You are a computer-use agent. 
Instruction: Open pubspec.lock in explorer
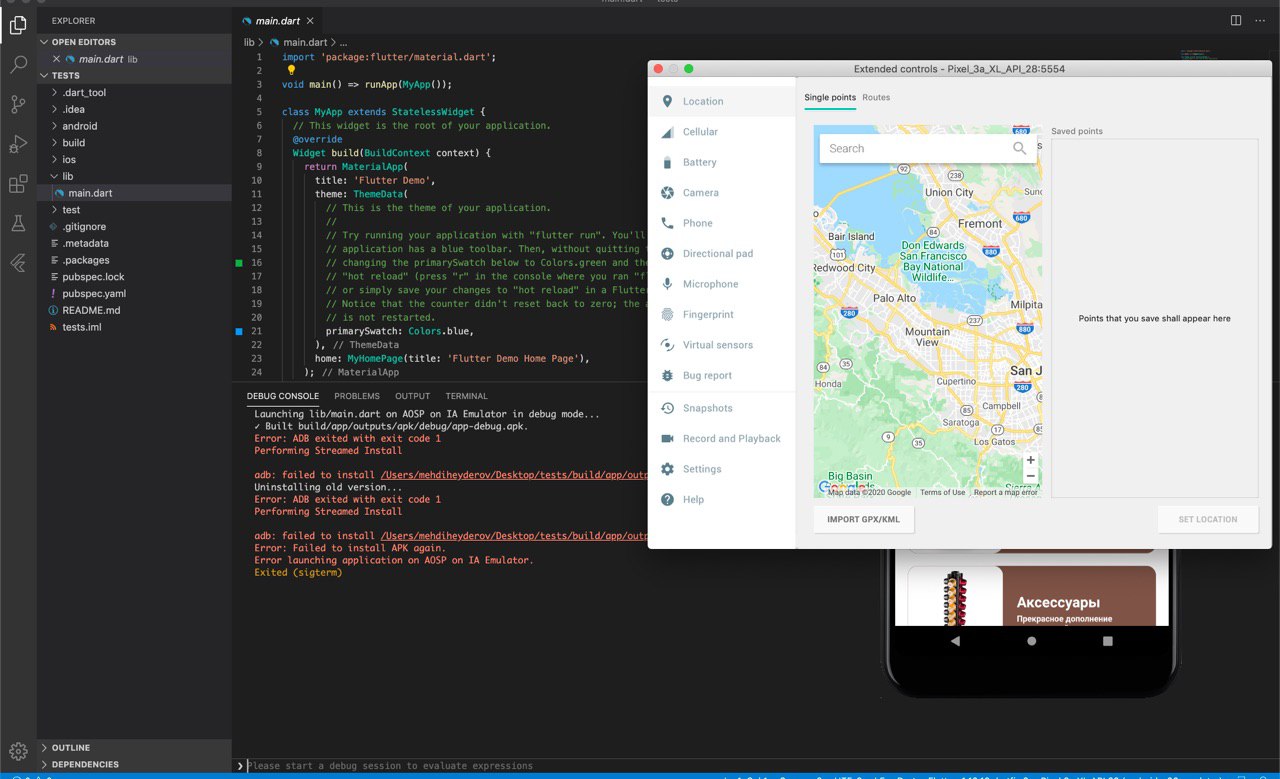click(x=135, y=277)
